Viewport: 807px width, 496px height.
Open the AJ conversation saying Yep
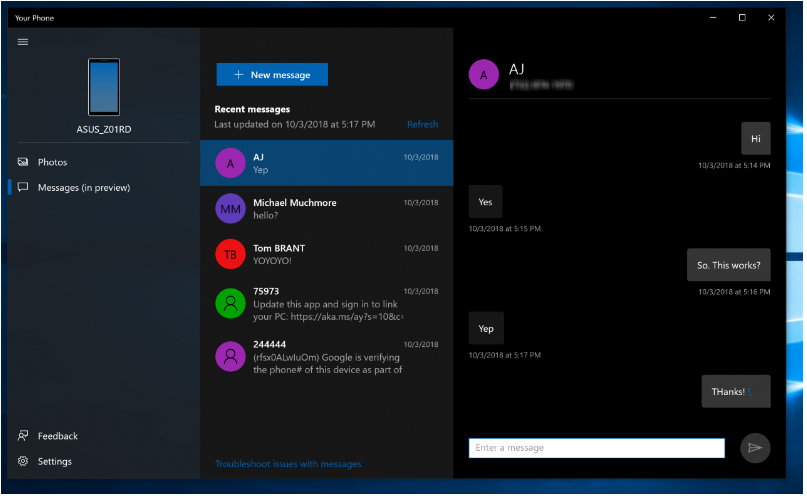click(x=327, y=163)
